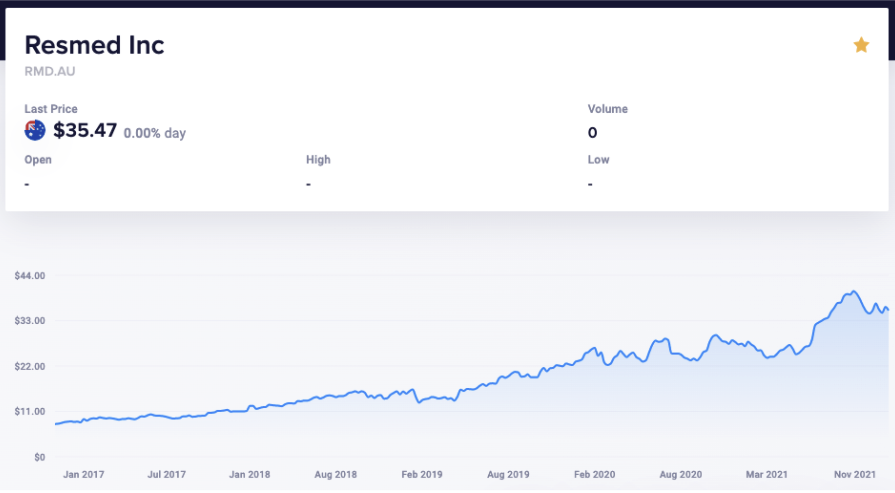Click the 0.00% day change text
Screen dimensions: 895x493
coord(155,133)
